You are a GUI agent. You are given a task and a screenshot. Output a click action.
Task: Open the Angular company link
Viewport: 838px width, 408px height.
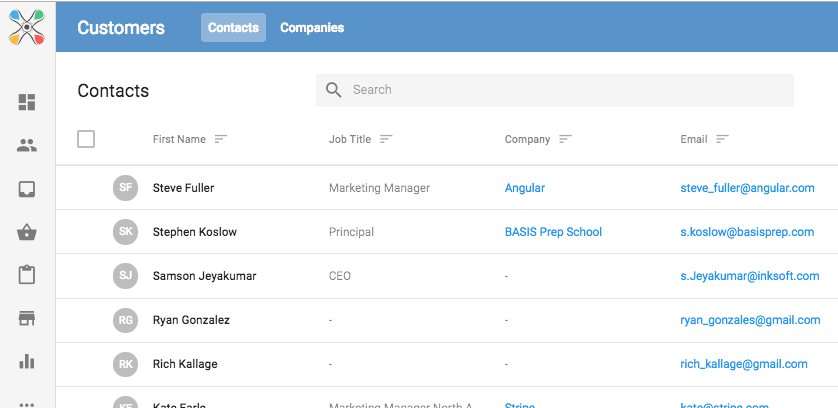(525, 188)
